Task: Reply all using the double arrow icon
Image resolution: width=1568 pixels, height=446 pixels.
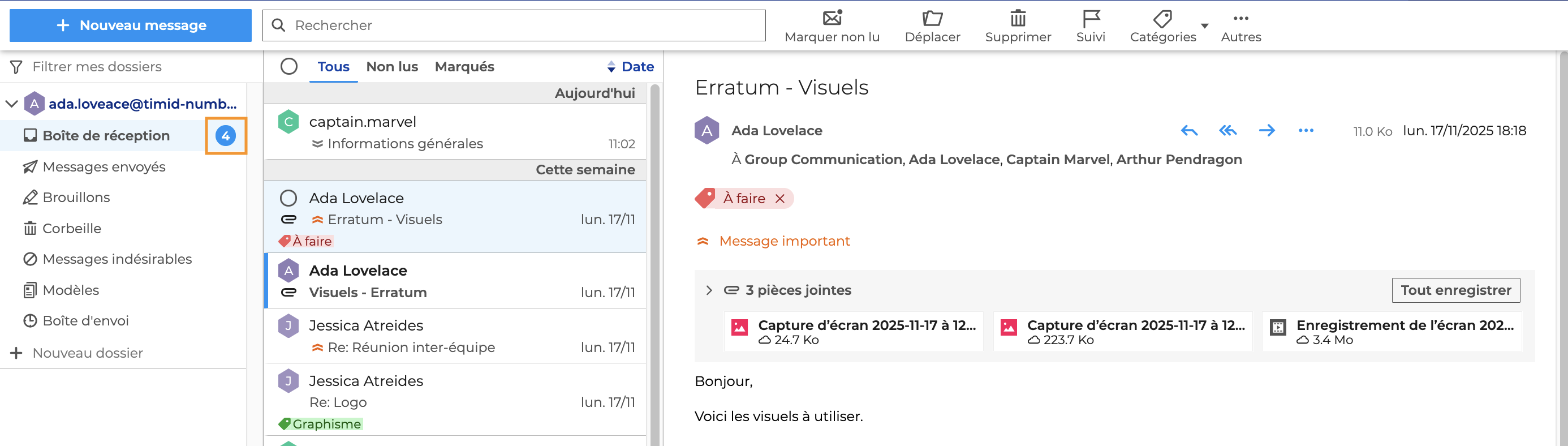Action: (1227, 130)
